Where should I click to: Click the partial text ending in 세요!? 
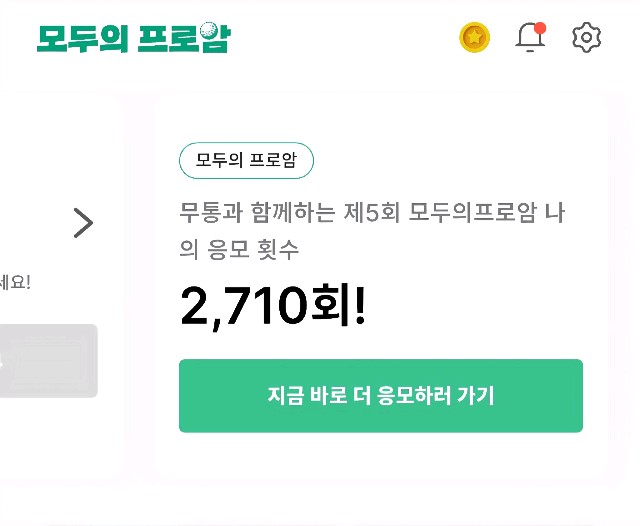click(x=15, y=282)
